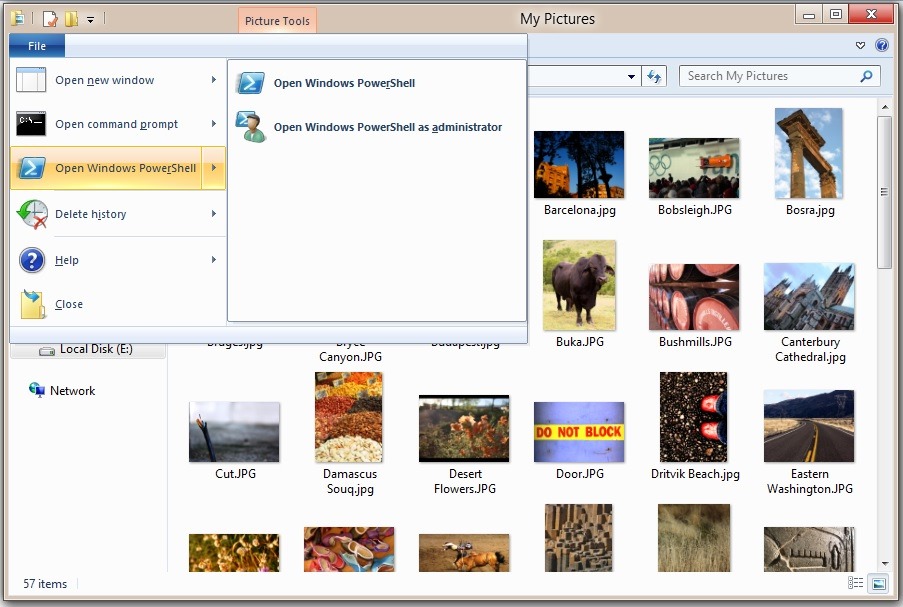903x607 pixels.
Task: Click the File tab button
Action: [x=37, y=45]
